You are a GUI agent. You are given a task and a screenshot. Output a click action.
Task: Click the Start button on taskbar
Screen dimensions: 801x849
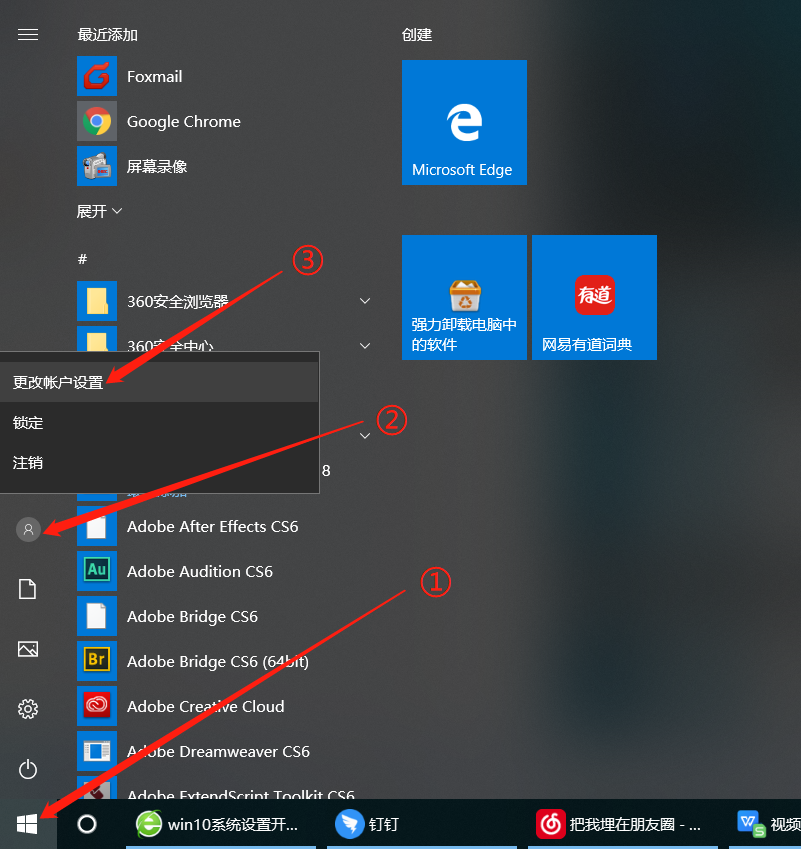(x=27, y=824)
